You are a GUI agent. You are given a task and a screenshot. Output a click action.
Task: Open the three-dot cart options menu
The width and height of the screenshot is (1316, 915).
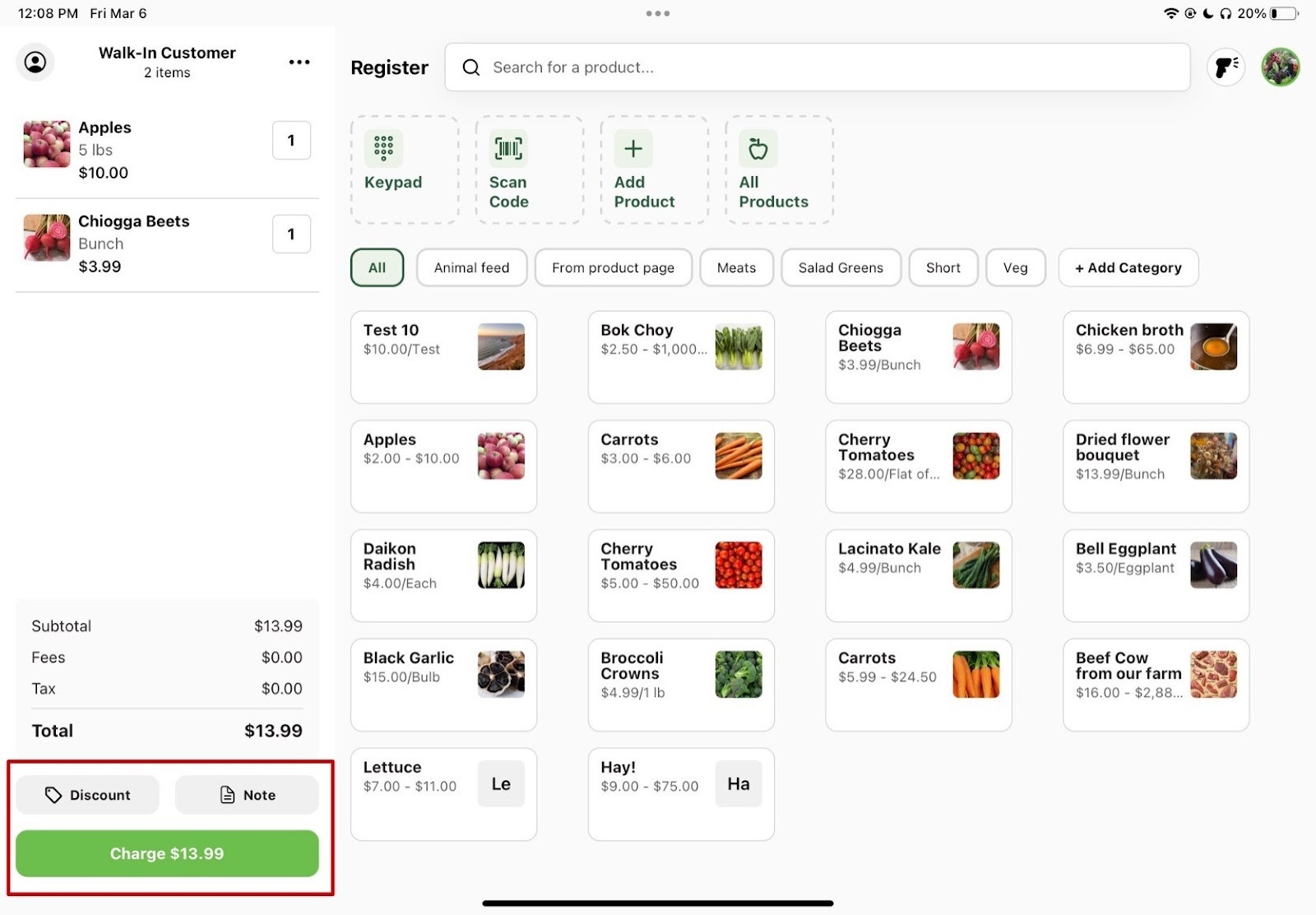(x=299, y=63)
